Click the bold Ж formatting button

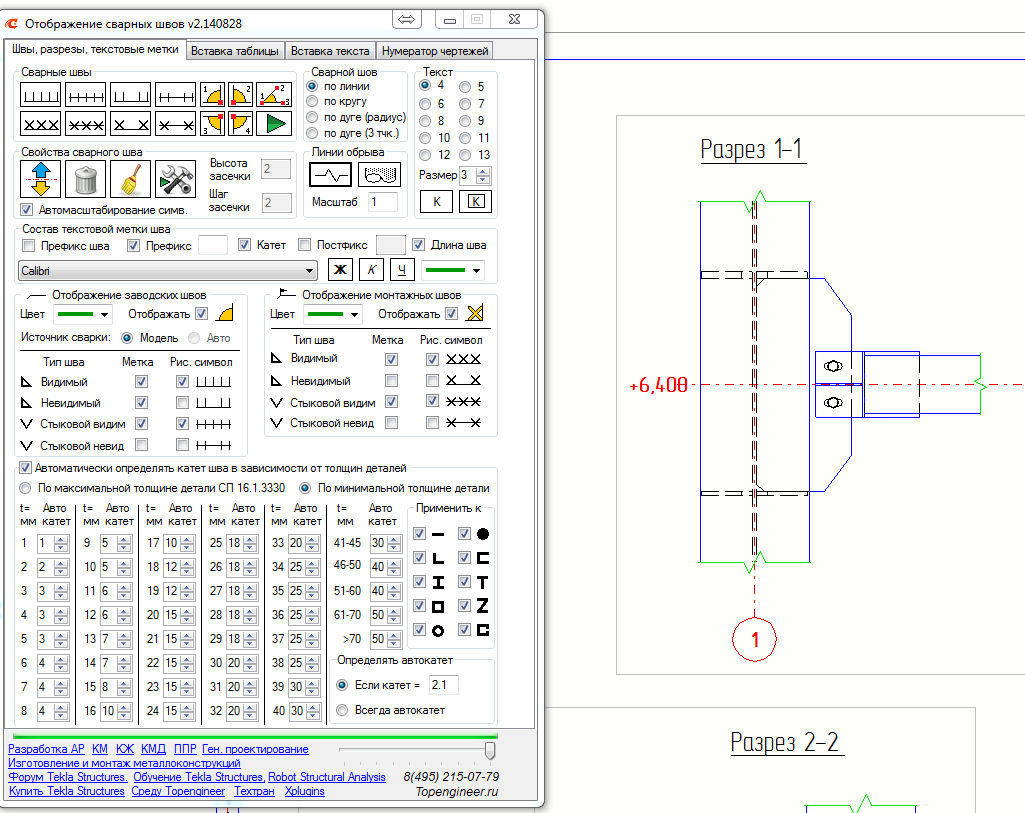[340, 271]
